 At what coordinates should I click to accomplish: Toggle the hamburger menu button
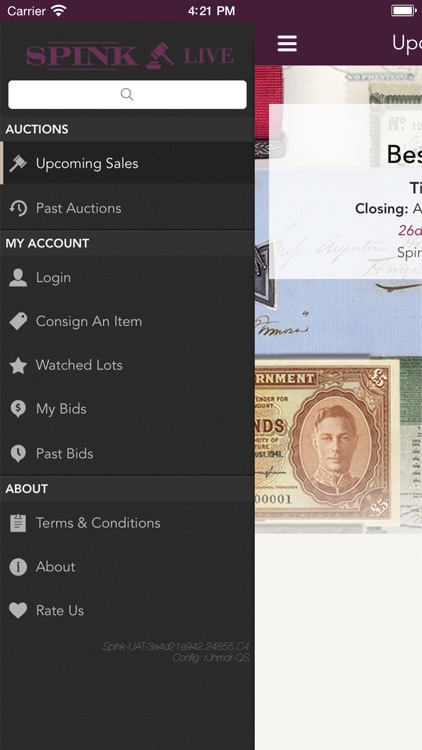point(287,44)
